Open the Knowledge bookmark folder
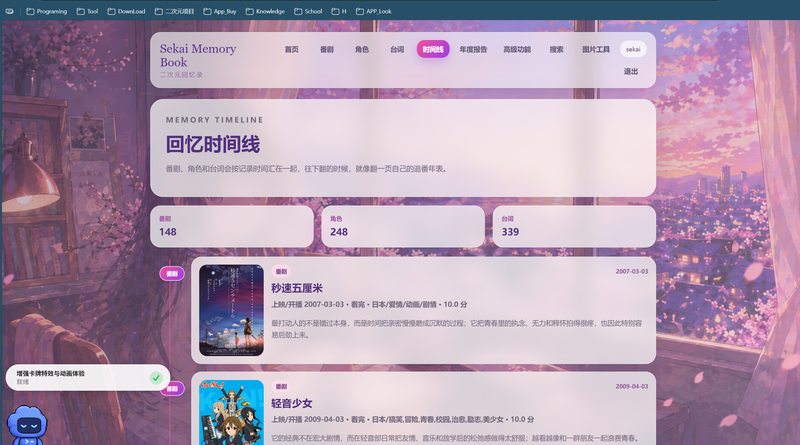This screenshot has height=445, width=800. point(265,11)
